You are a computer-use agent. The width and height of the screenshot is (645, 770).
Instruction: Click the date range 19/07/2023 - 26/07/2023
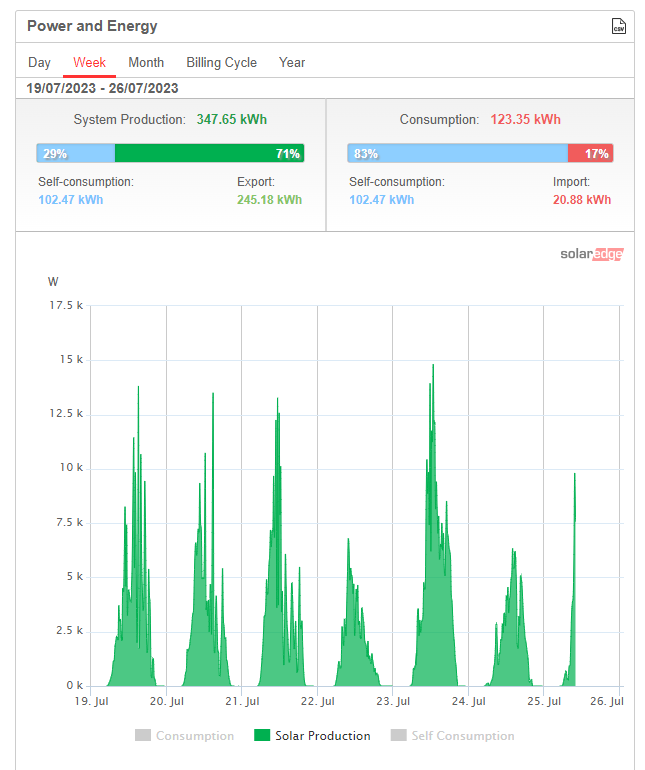tap(102, 88)
